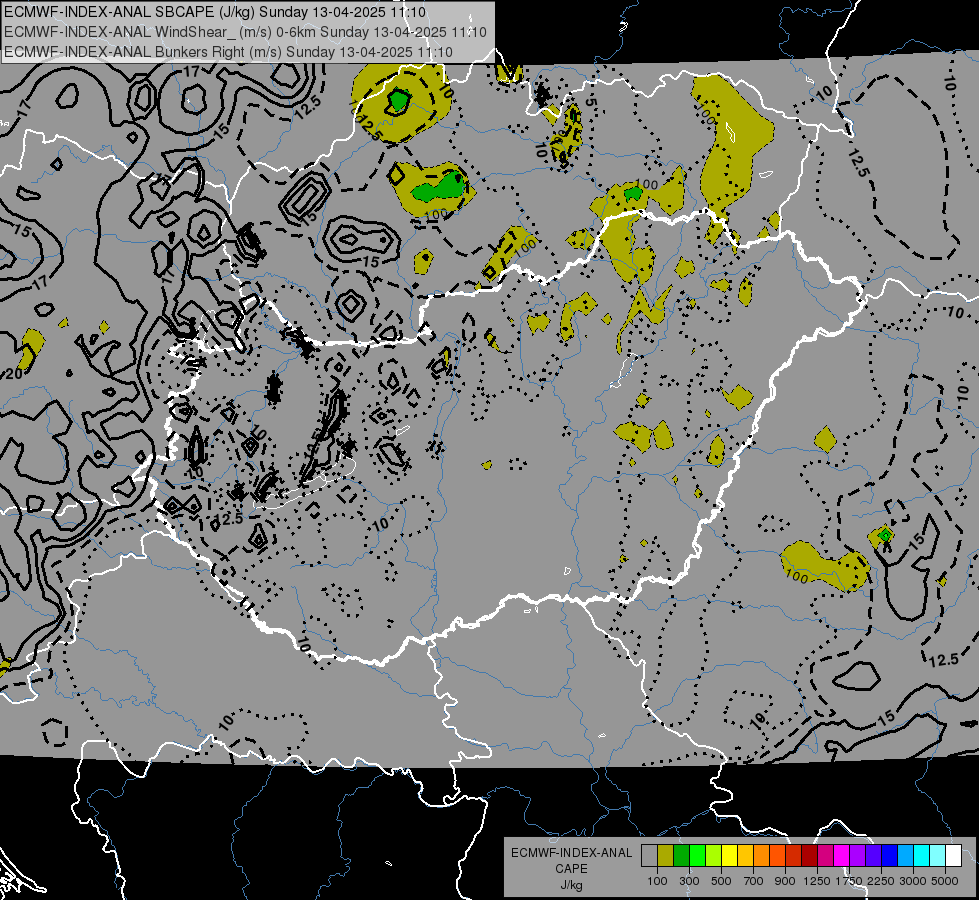
Task: Pick the dark green legend swatch
Action: 681,856
